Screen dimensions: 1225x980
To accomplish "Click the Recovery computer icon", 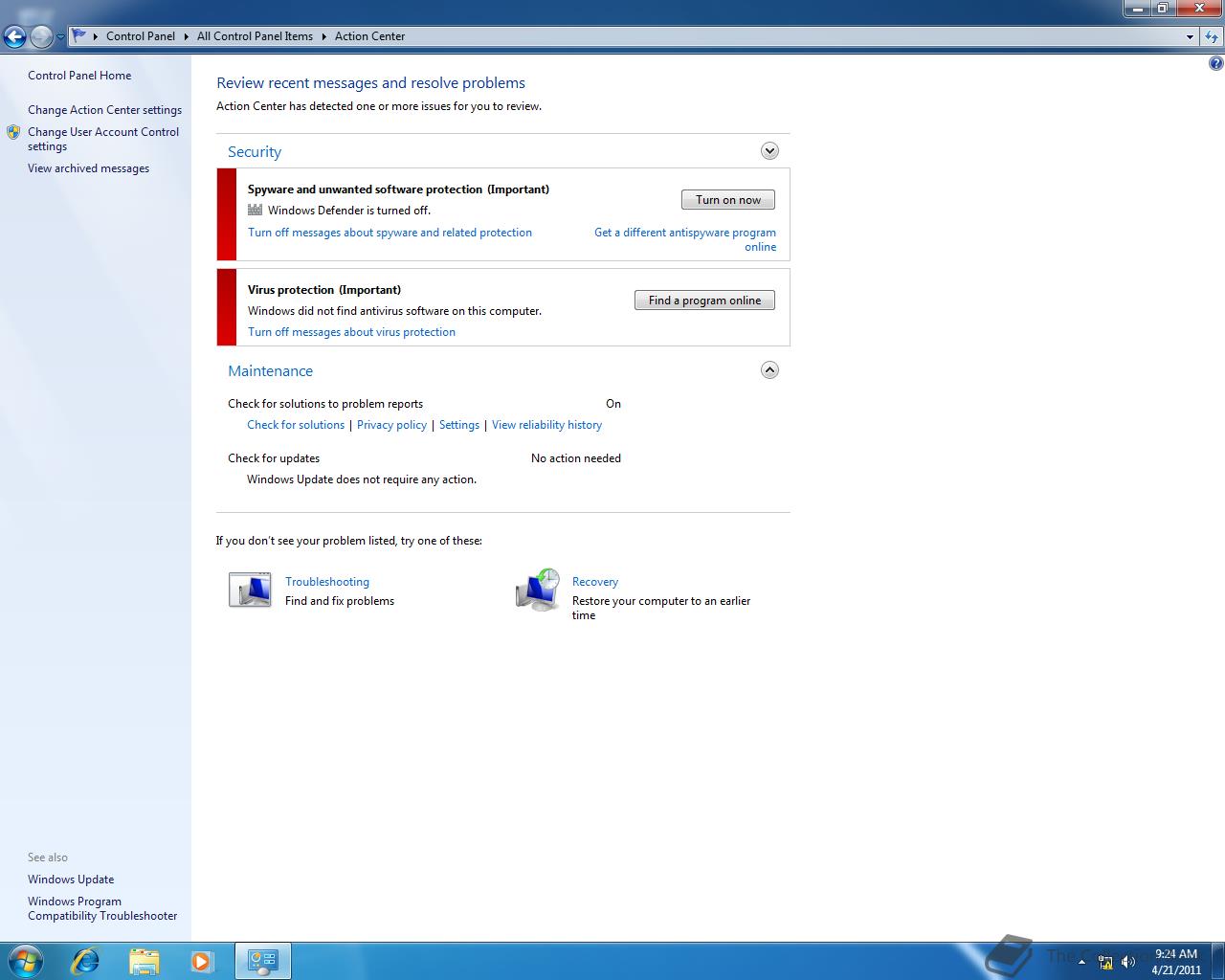I will (538, 590).
